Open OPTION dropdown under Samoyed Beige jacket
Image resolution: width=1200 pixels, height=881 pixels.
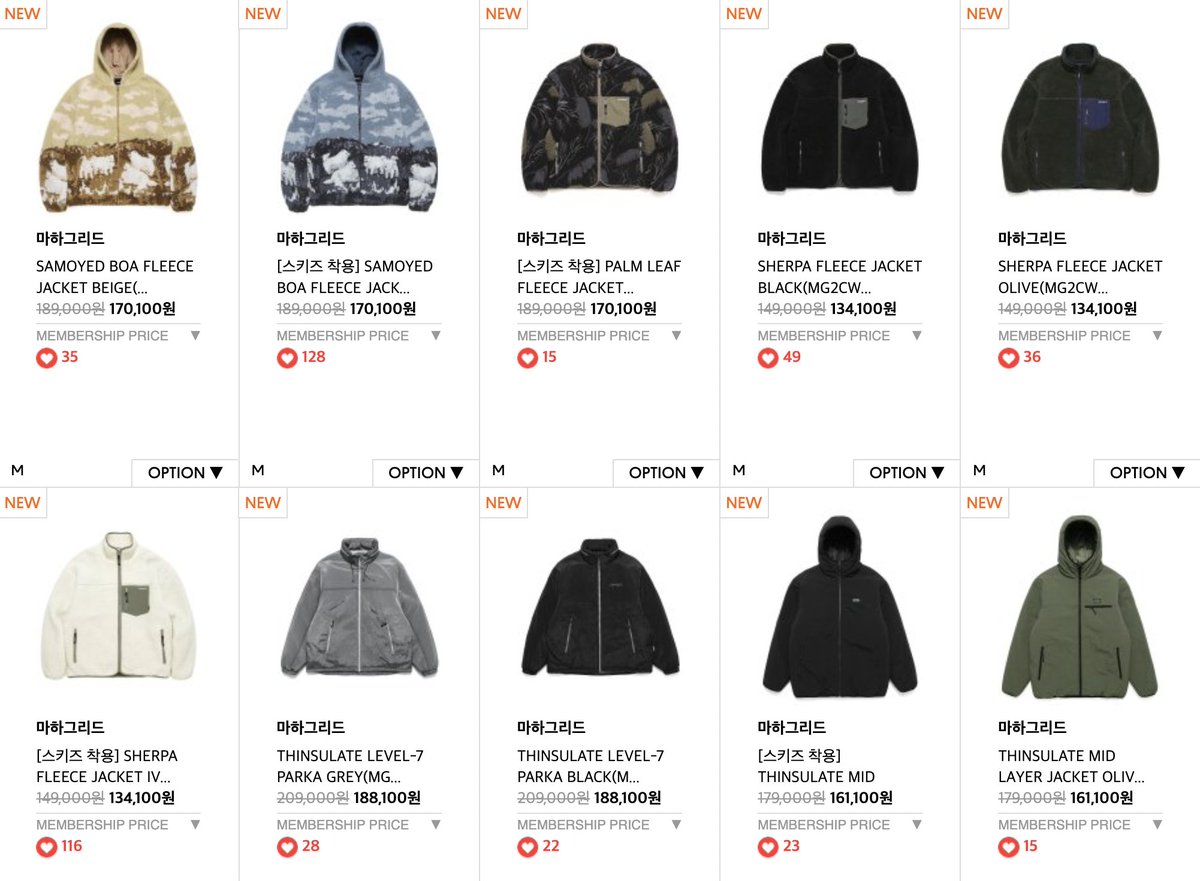click(185, 473)
